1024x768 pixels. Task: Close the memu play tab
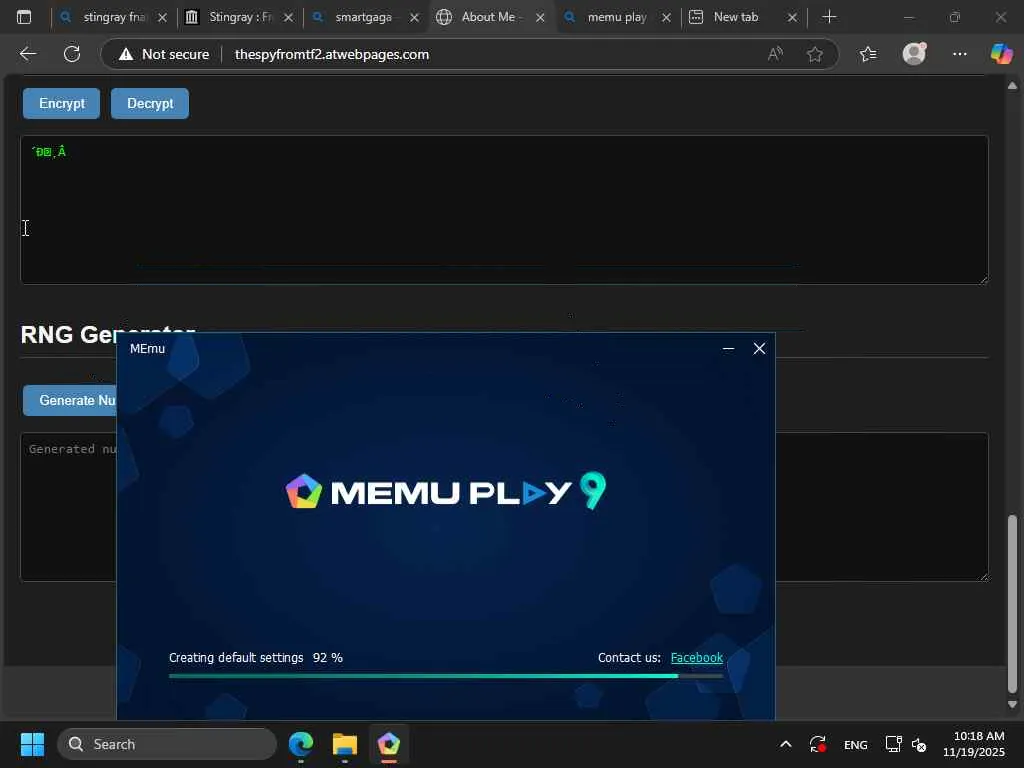click(666, 18)
